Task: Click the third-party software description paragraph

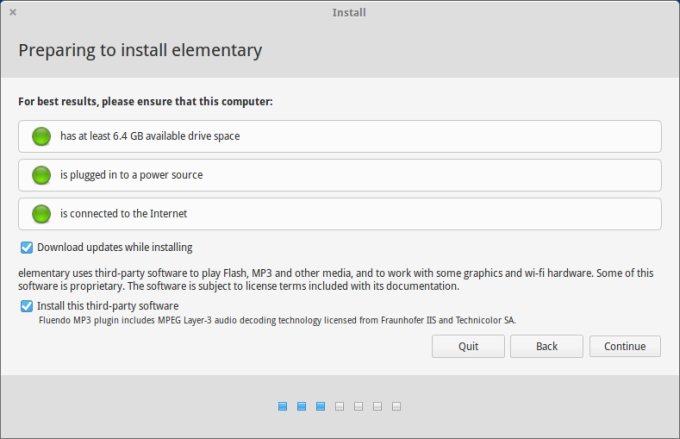Action: (336, 280)
